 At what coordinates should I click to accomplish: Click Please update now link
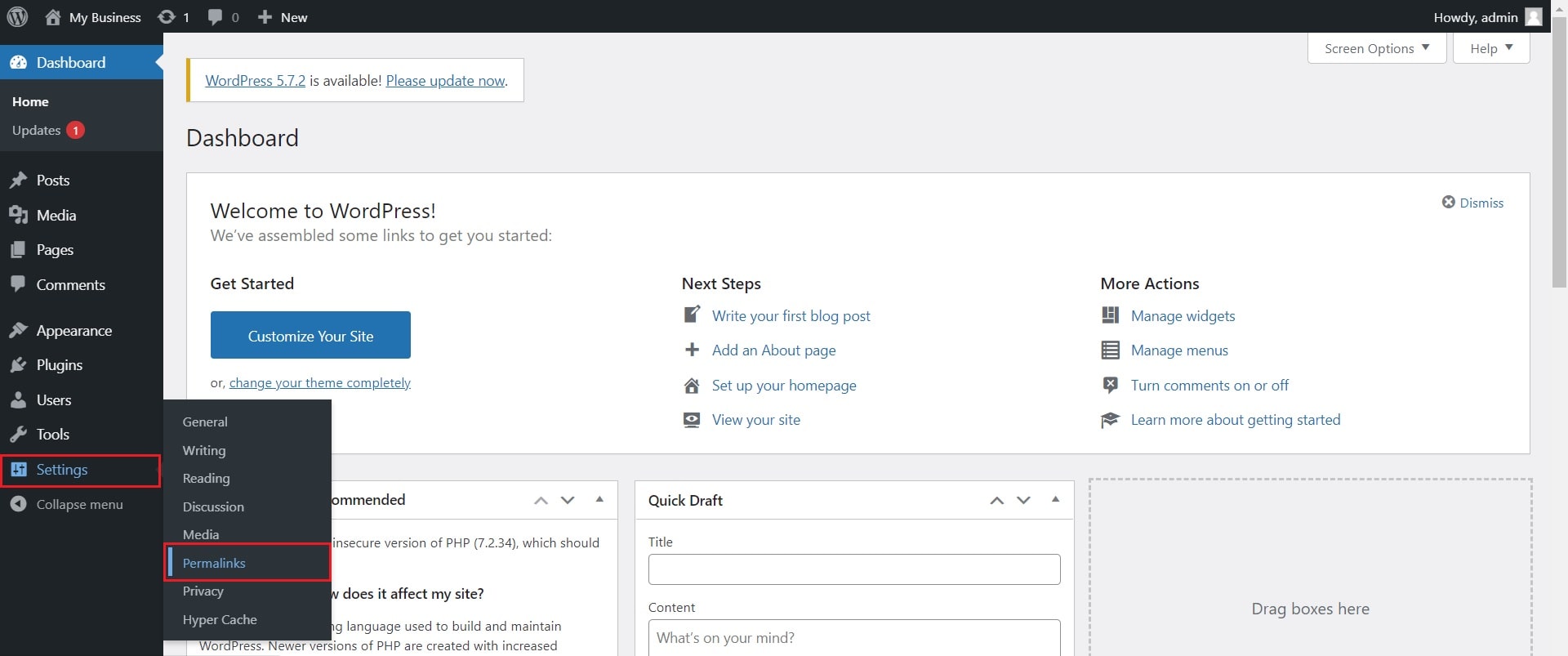pos(446,80)
